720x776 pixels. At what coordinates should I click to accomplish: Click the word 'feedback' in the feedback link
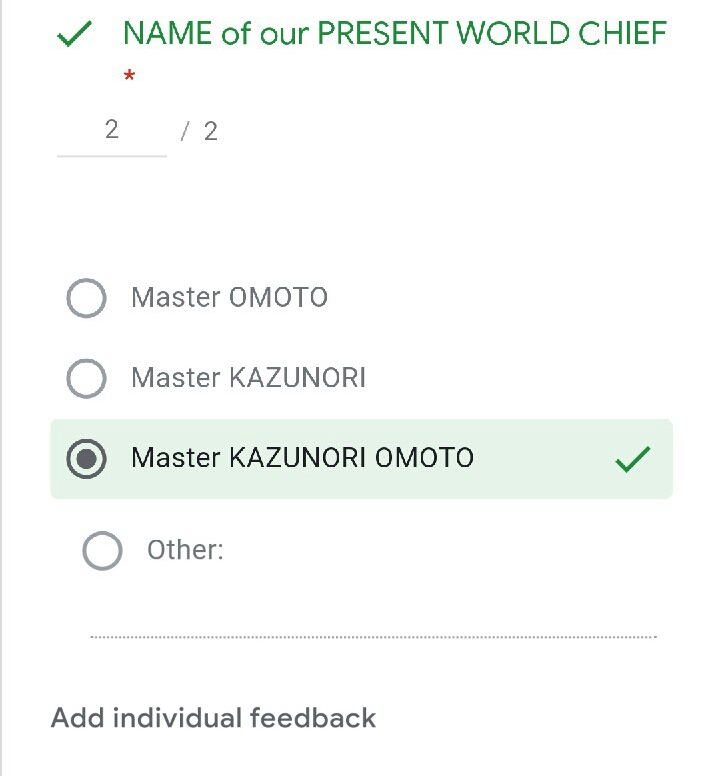click(313, 718)
